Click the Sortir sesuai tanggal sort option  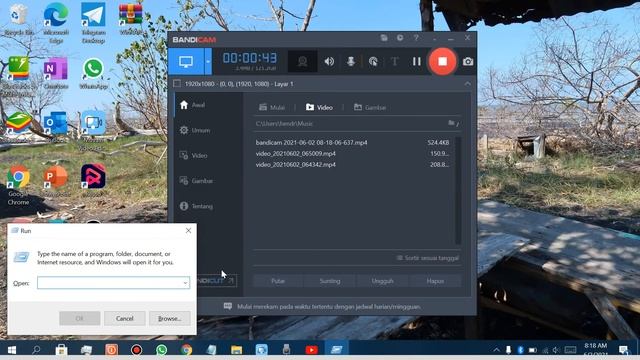(x=428, y=258)
